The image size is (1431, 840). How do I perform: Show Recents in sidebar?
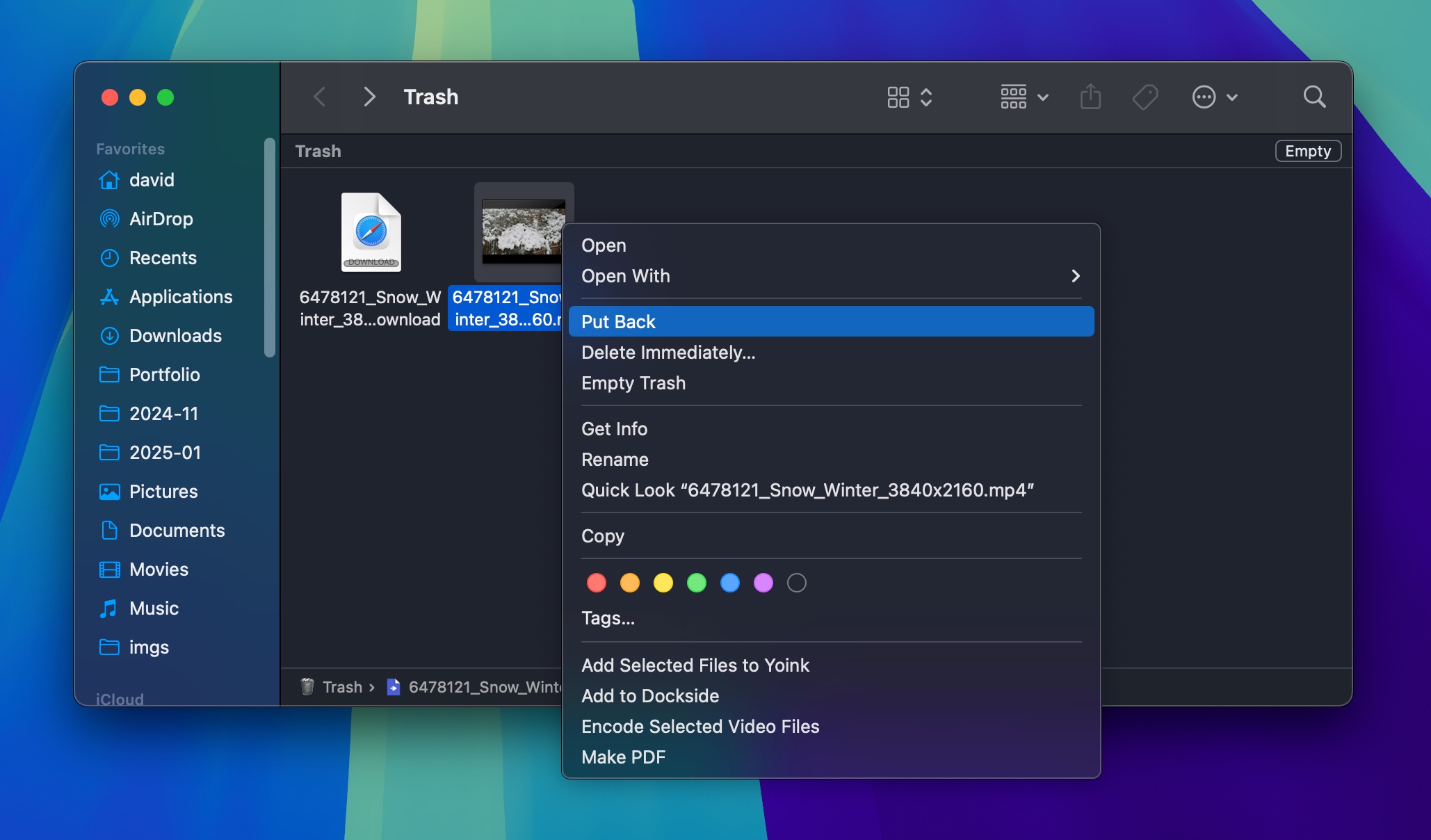point(163,258)
